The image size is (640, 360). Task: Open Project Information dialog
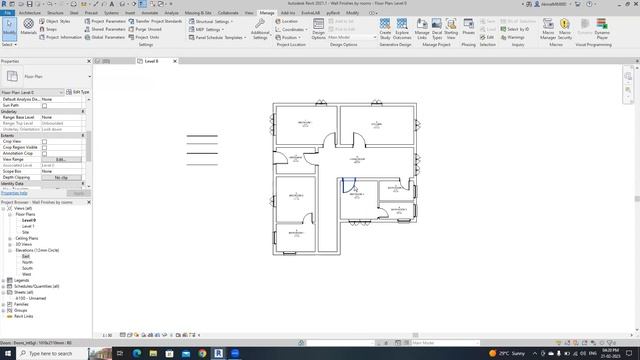[x=60, y=37]
